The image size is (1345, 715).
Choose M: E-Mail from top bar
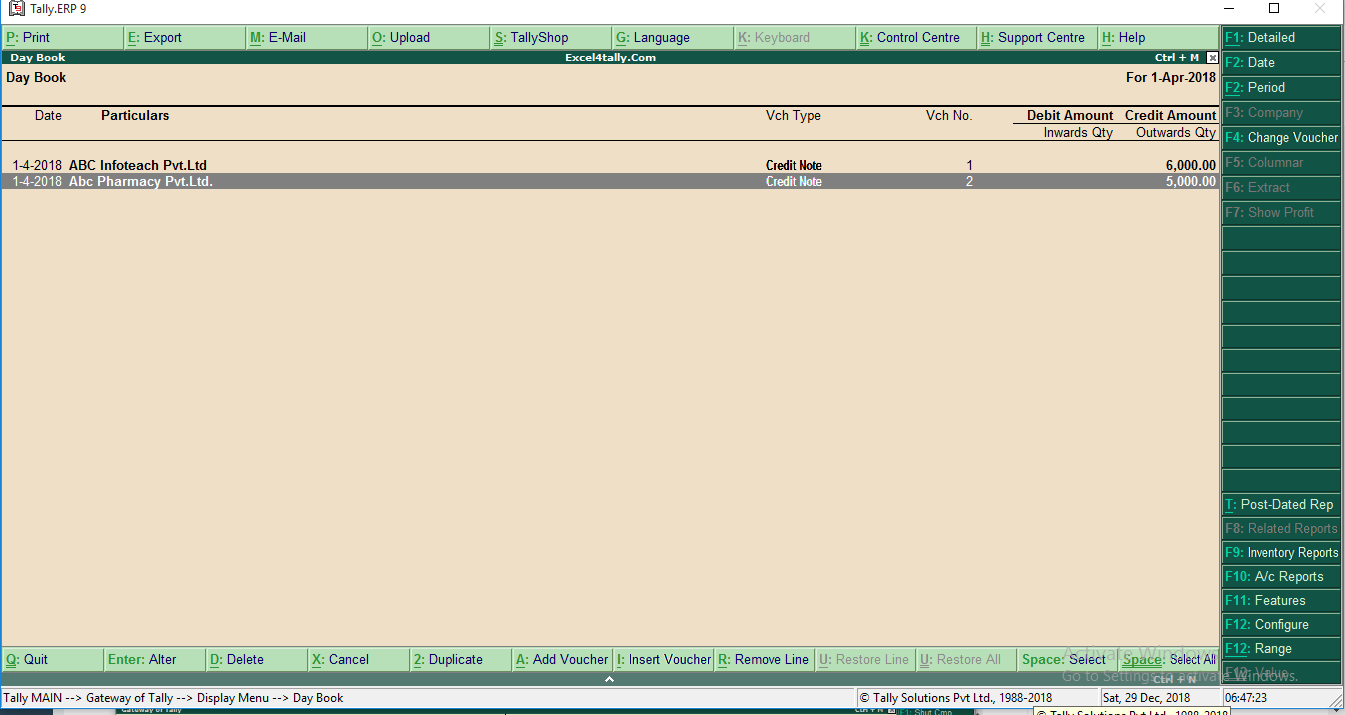(x=307, y=38)
